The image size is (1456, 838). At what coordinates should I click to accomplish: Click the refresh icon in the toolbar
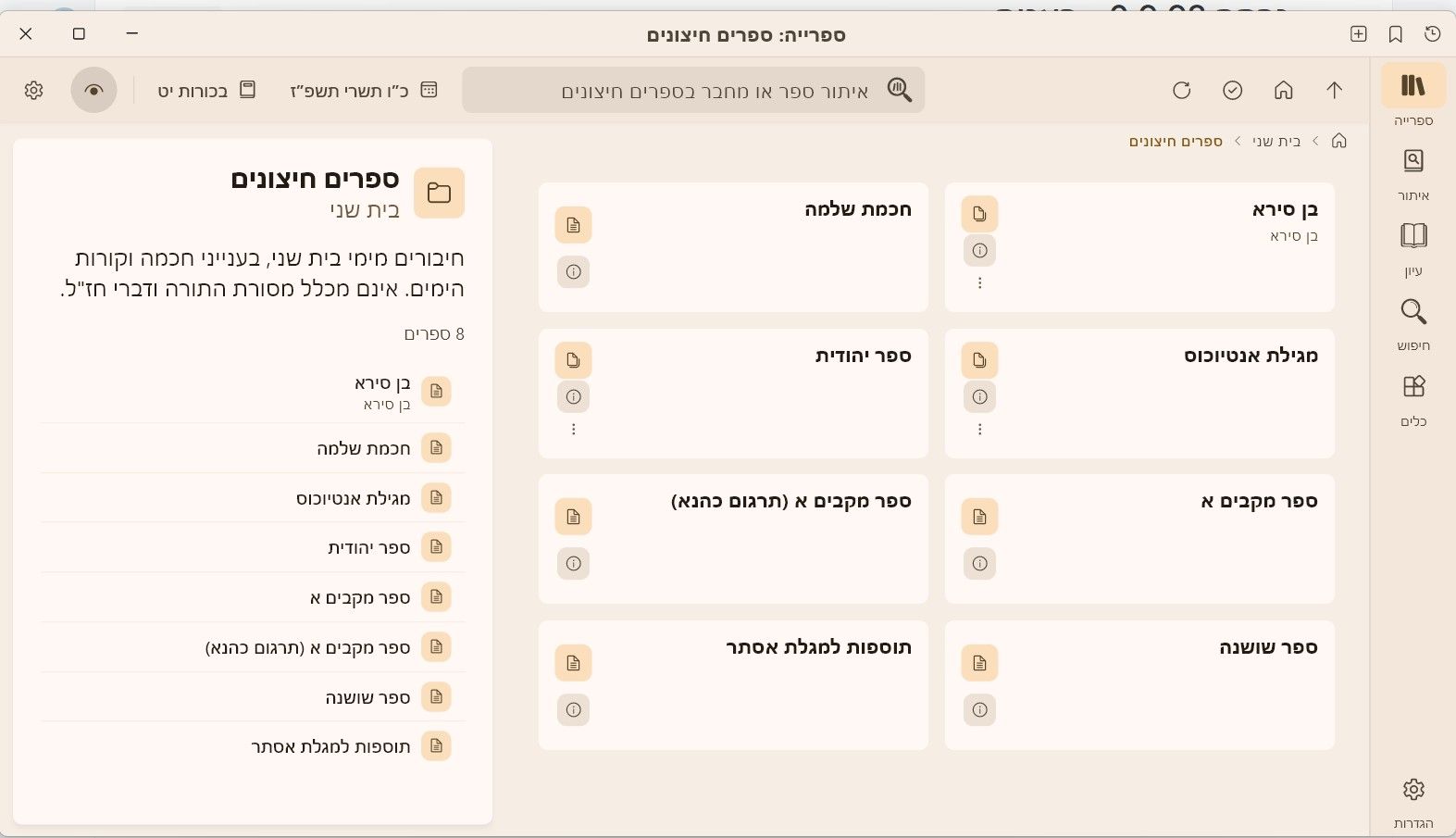1181,90
